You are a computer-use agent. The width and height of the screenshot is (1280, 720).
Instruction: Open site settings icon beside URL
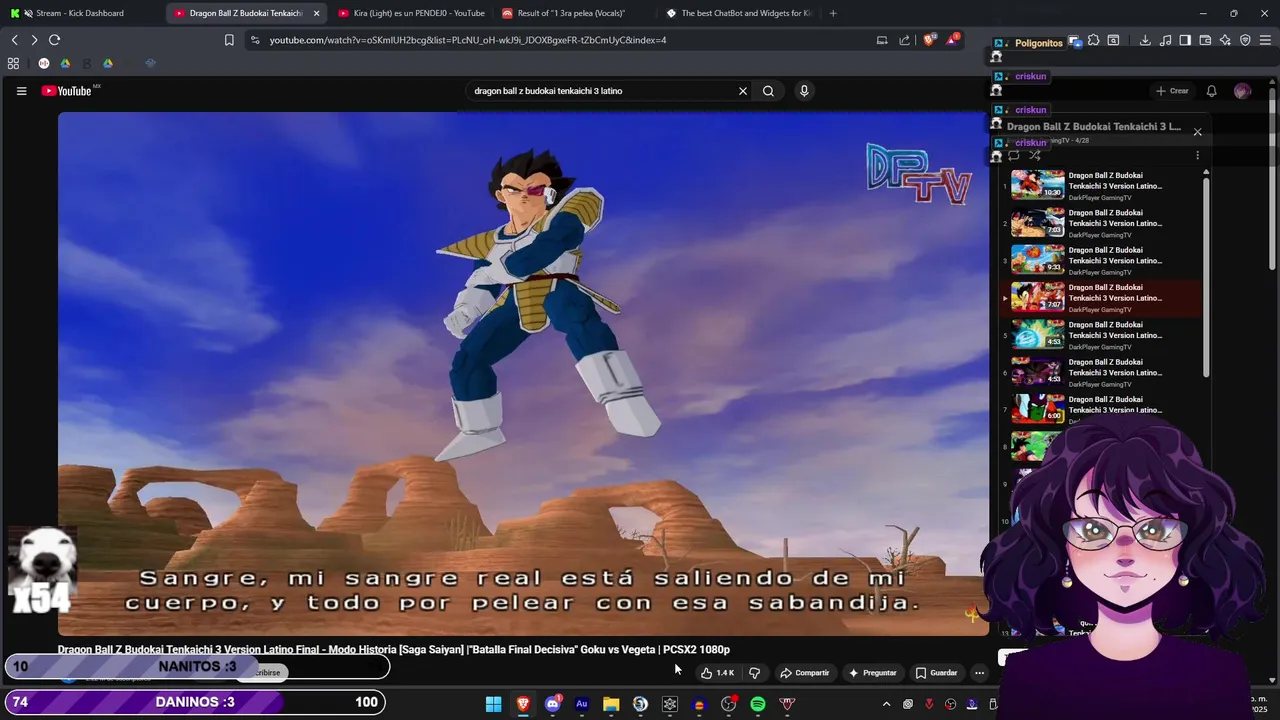coord(255,40)
